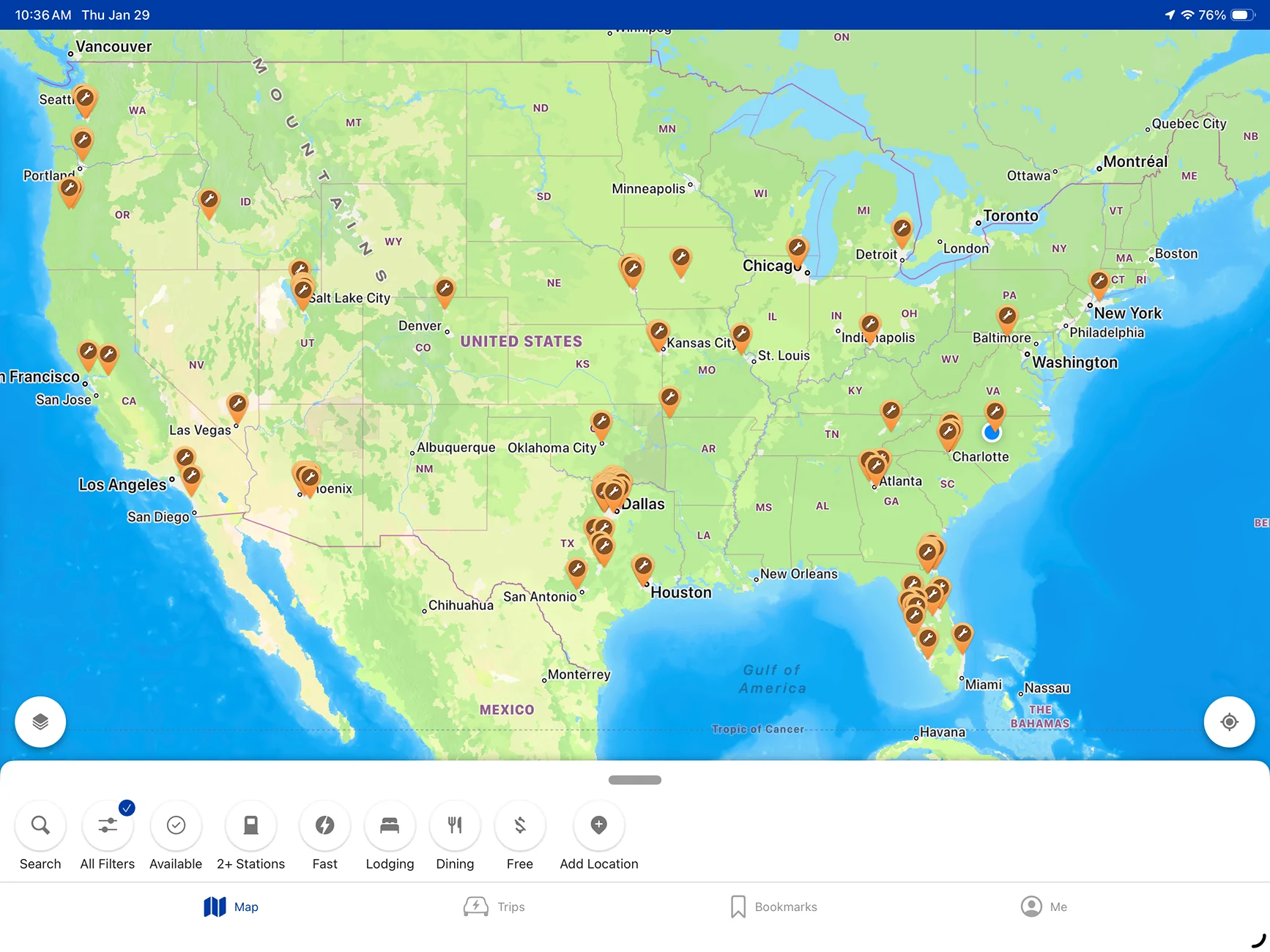The image size is (1270, 952).
Task: Switch to the Trips tab
Action: tap(494, 907)
